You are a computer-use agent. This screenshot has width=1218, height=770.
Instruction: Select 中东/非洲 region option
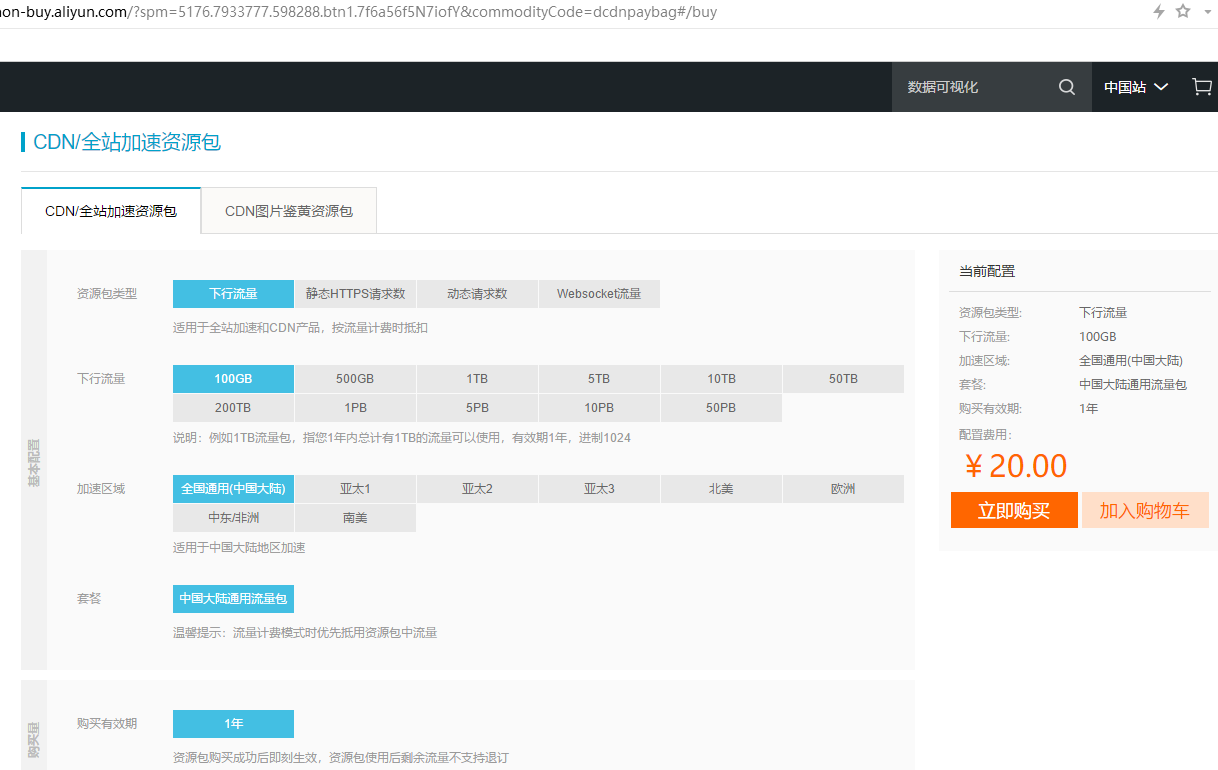[x=233, y=518]
